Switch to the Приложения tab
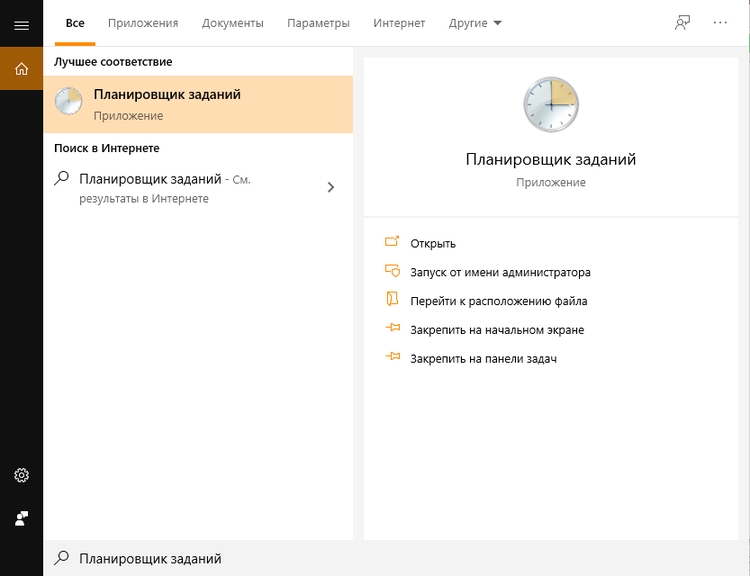Image resolution: width=750 pixels, height=576 pixels. click(143, 23)
